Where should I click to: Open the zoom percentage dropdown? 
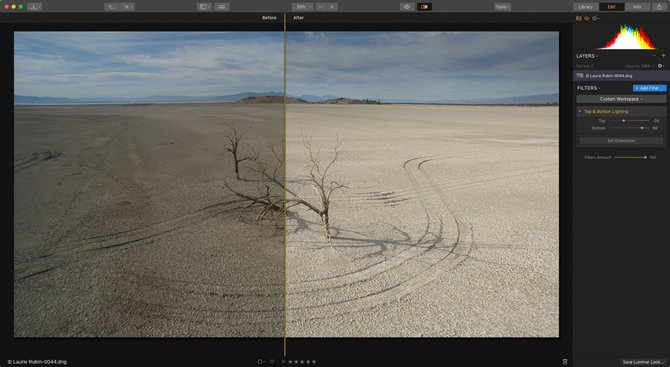tap(303, 7)
